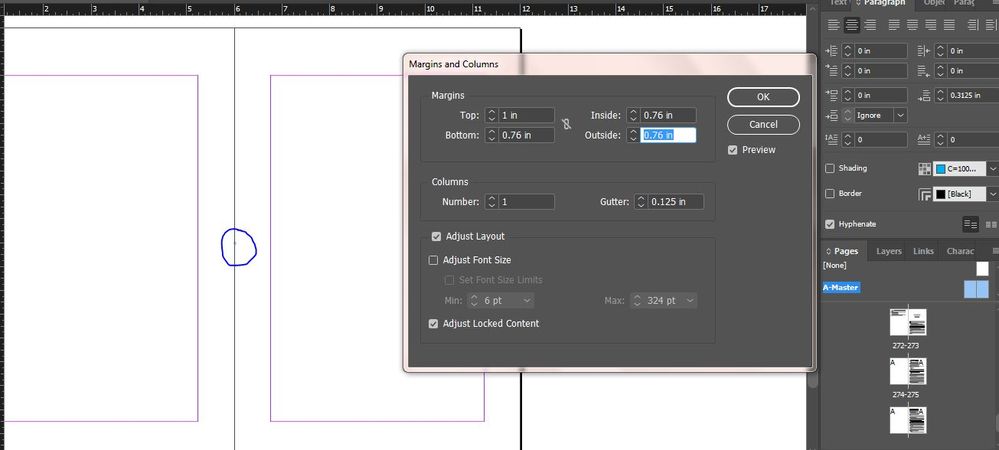Click the Cancel button in dialog
Viewport: 999px width, 450px height.
click(763, 124)
